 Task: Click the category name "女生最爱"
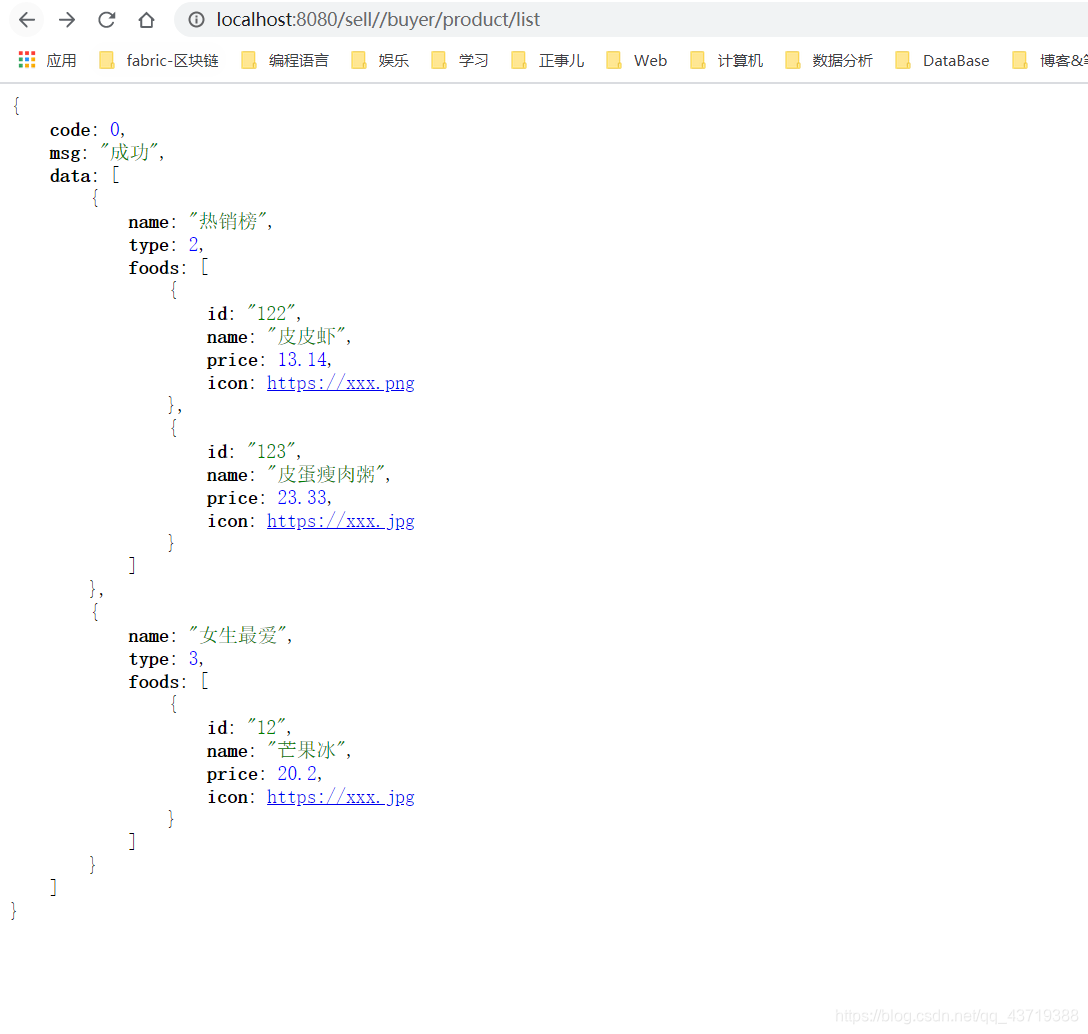(238, 636)
